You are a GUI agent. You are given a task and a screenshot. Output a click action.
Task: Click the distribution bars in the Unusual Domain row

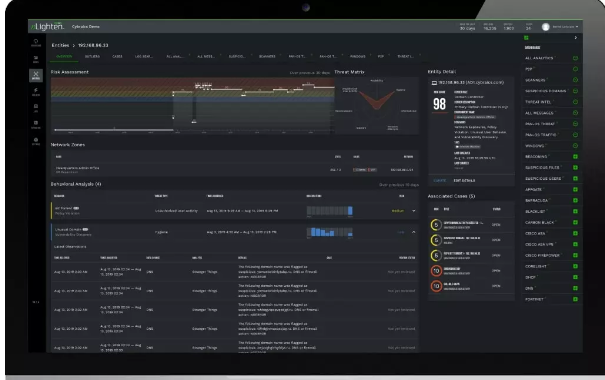330,232
